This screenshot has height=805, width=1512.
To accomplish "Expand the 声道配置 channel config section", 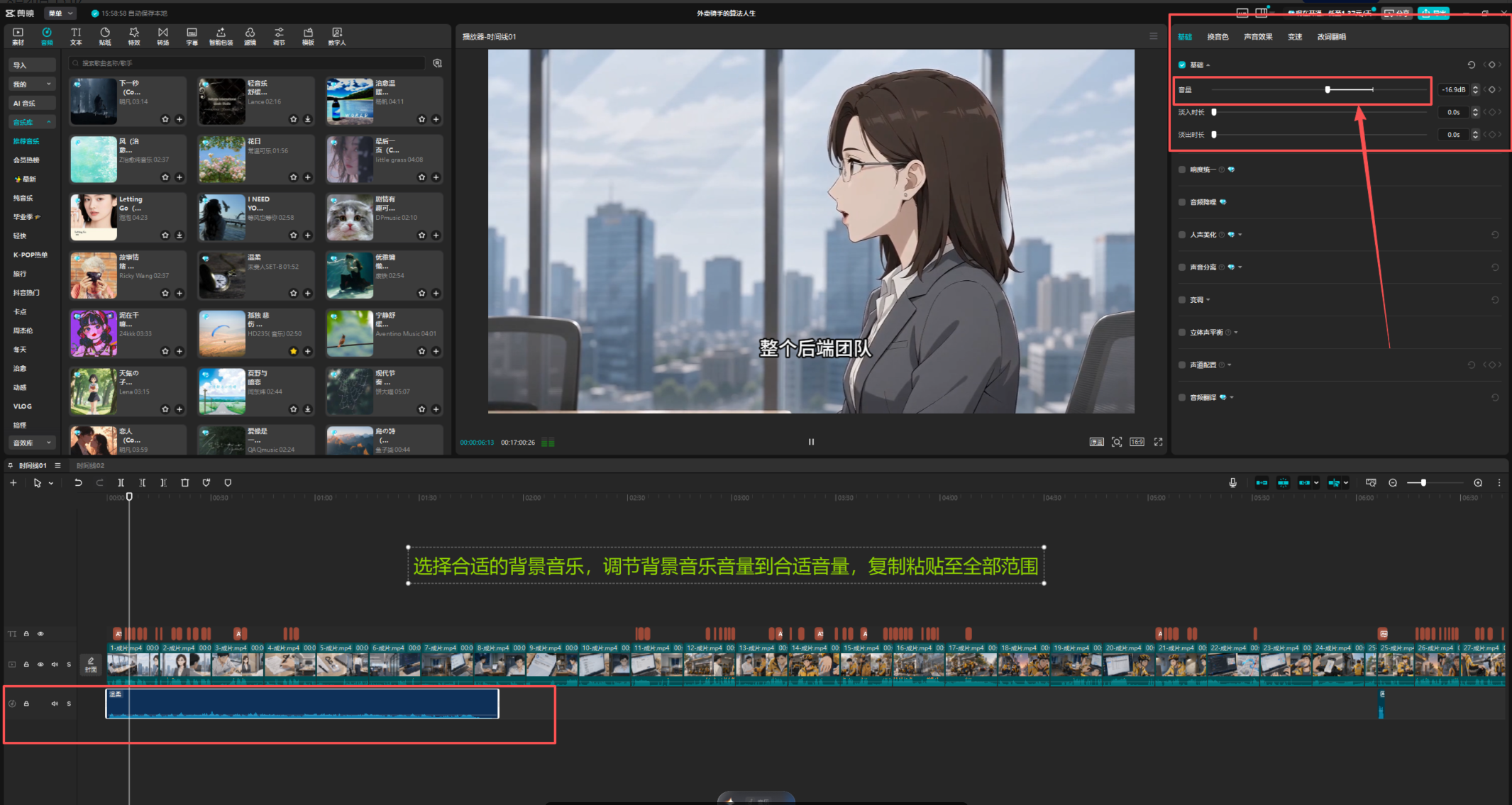I will 1230,365.
